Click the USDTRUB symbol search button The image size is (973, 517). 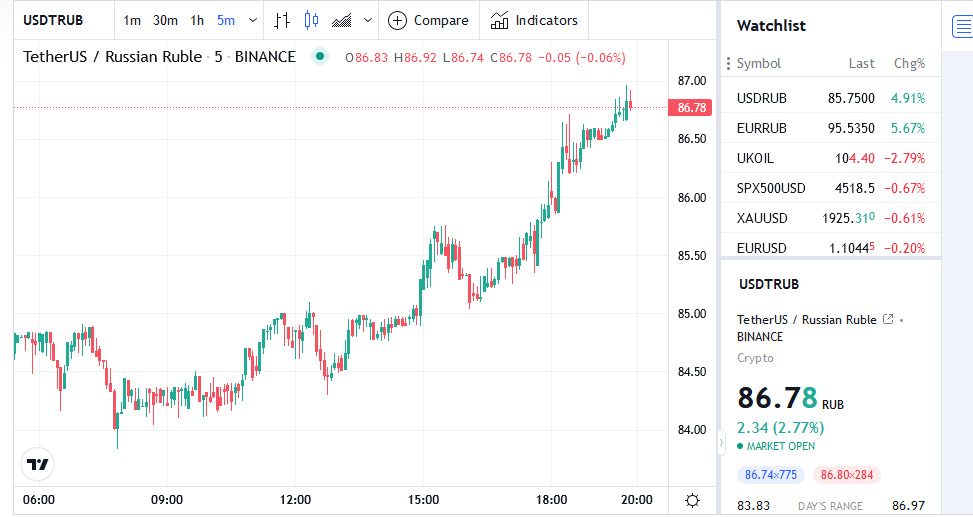(54, 20)
